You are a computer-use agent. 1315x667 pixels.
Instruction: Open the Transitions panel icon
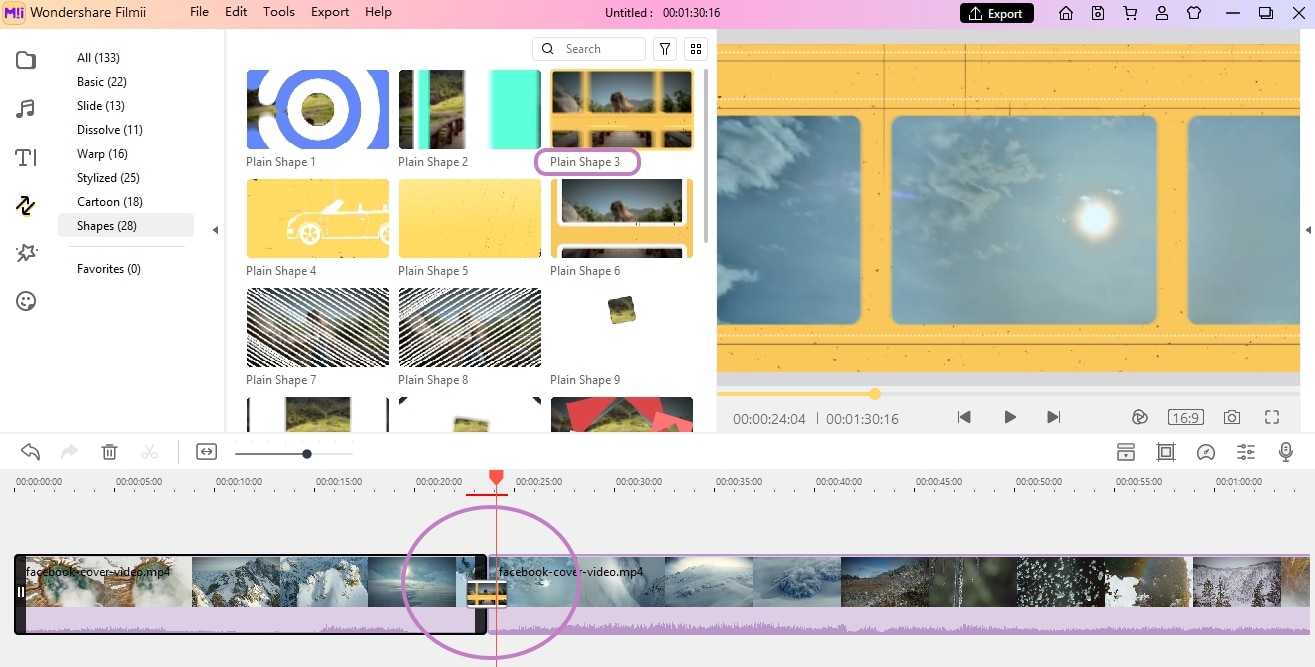click(26, 205)
